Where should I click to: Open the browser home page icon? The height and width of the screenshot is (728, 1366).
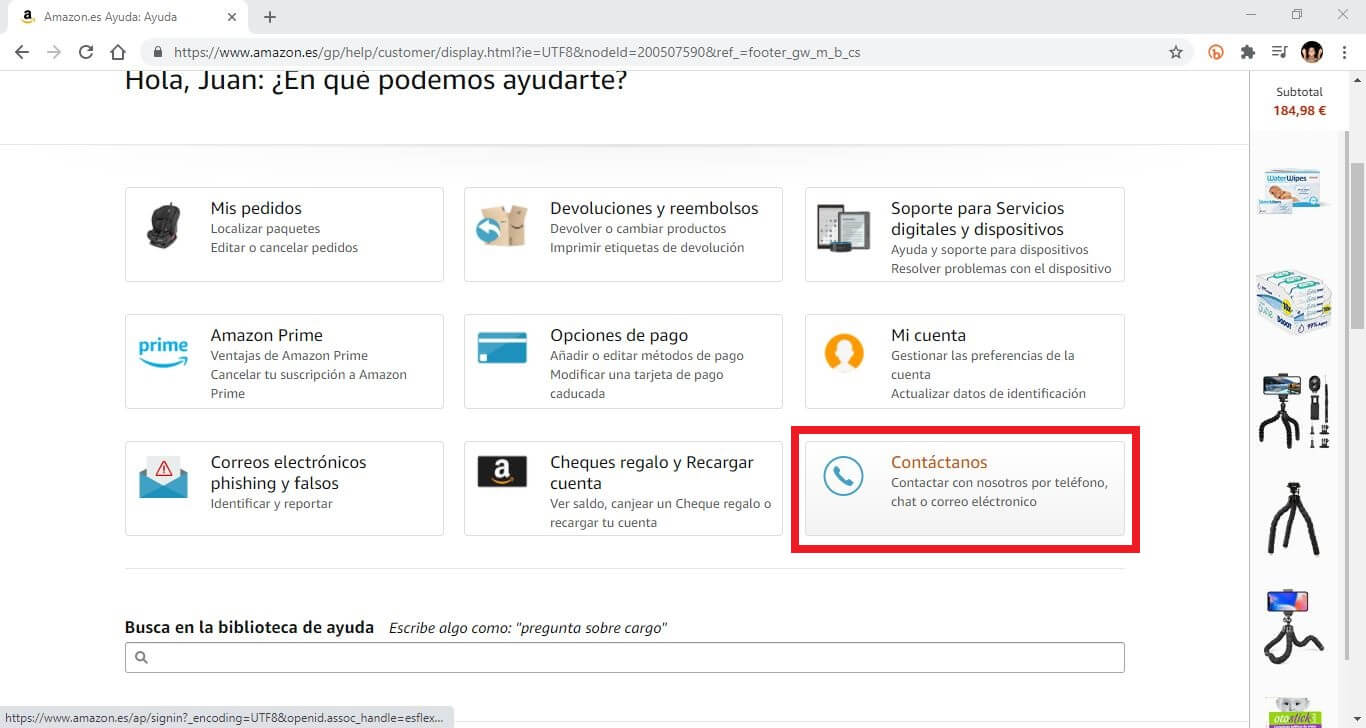pyautogui.click(x=118, y=52)
